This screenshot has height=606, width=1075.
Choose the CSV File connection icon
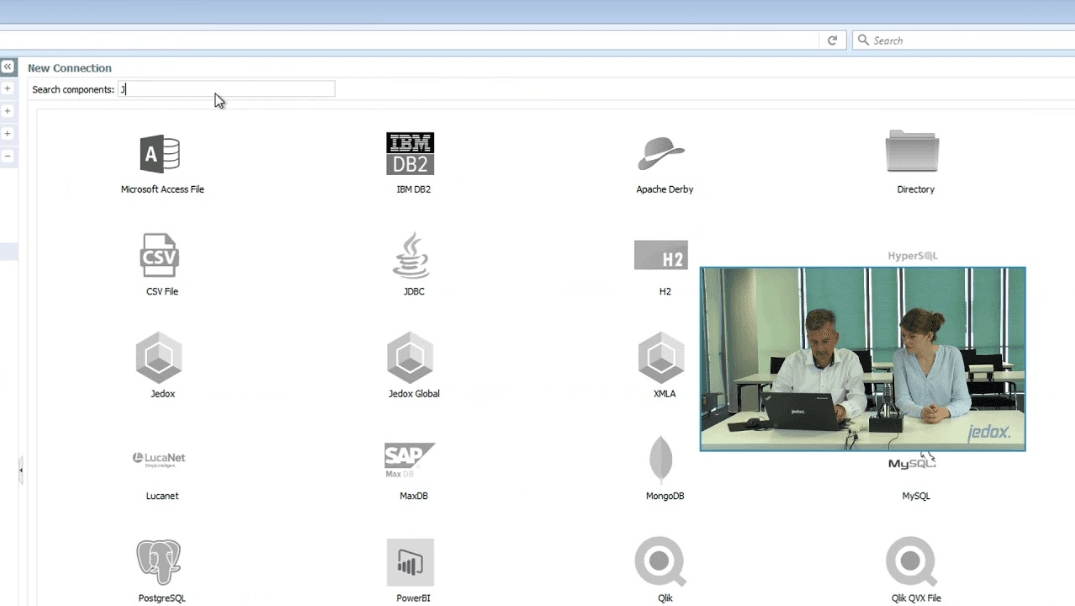pyautogui.click(x=159, y=255)
